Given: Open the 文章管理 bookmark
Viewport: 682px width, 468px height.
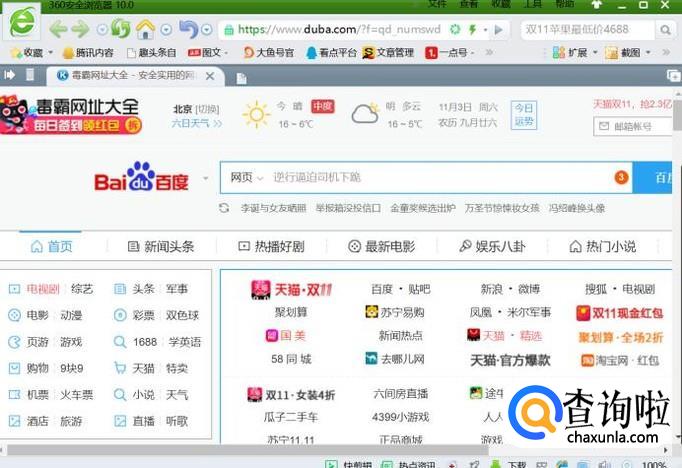Looking at the screenshot, I should [388, 53].
